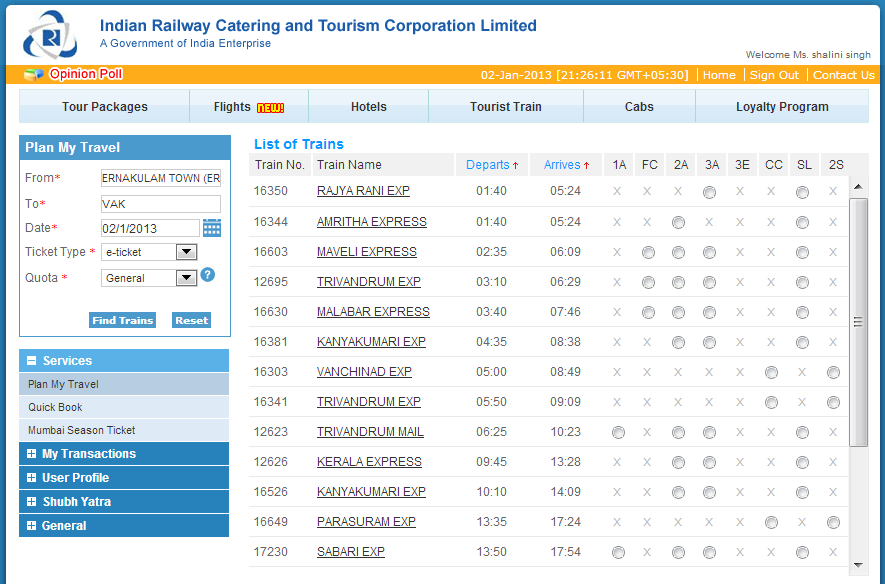This screenshot has width=885, height=584.
Task: Click the Sign Out link
Action: tap(774, 75)
